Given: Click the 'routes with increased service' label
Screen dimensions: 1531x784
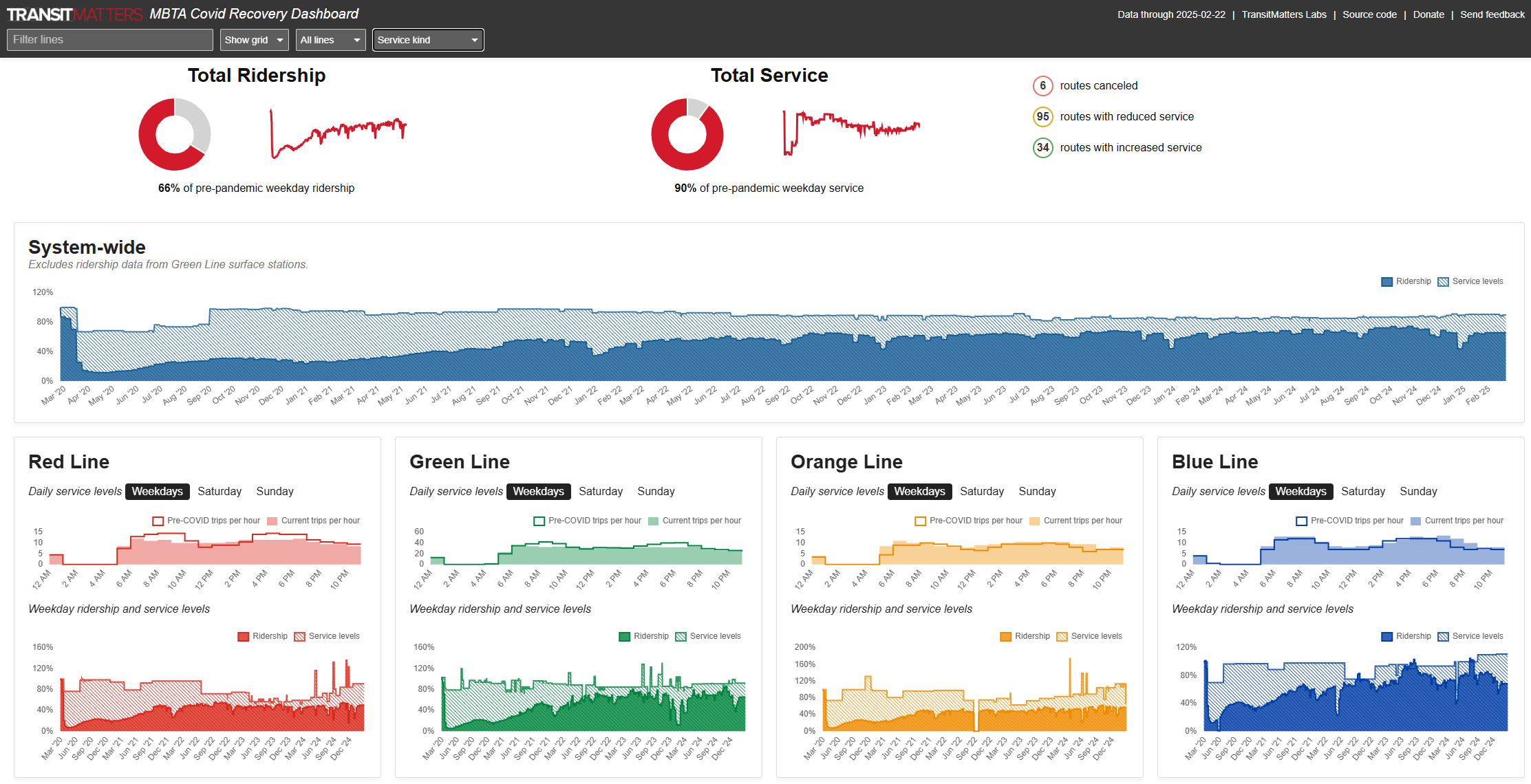Looking at the screenshot, I should tap(1131, 148).
